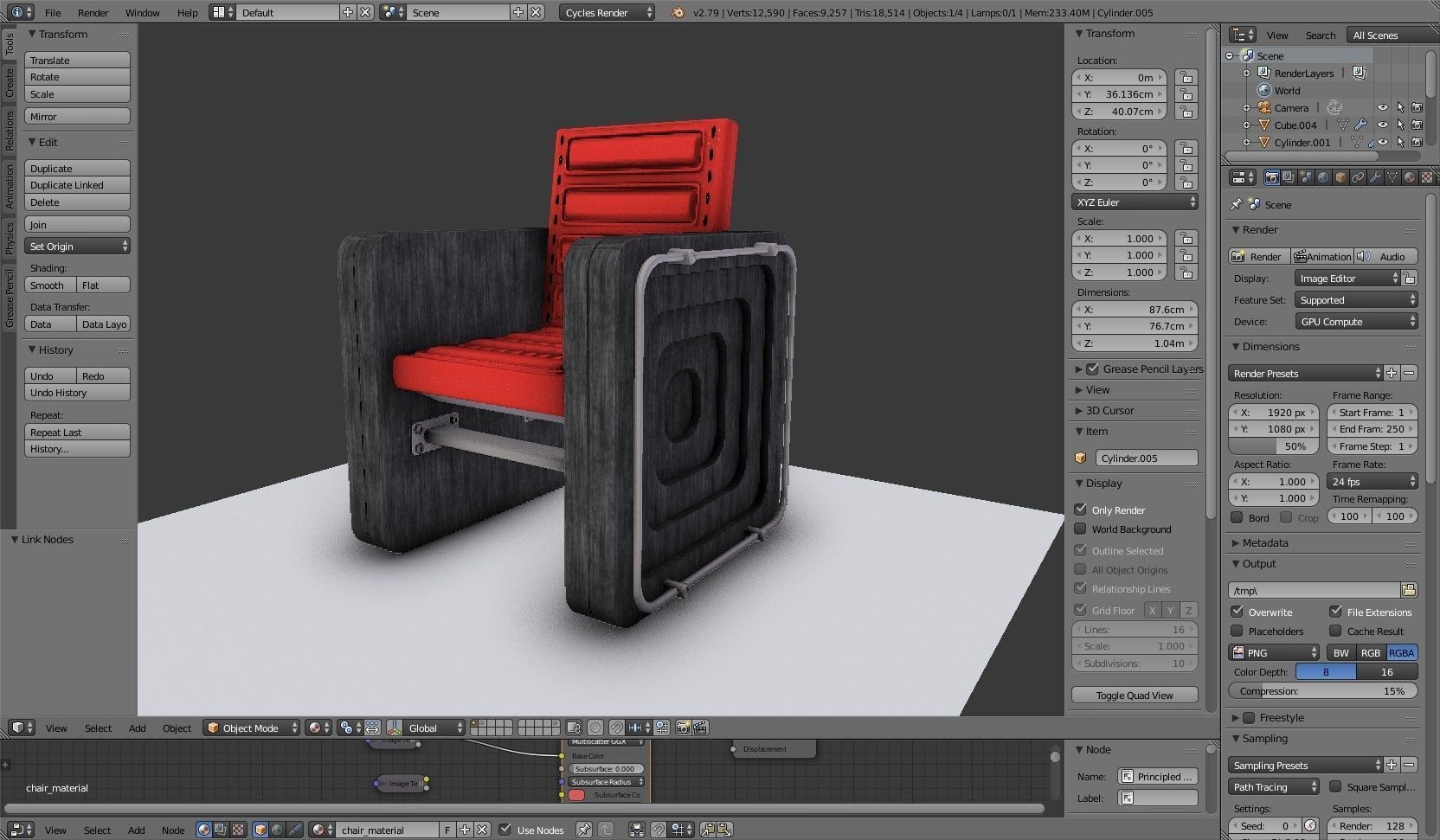Adjust the Compression 15% slider

1322,690
